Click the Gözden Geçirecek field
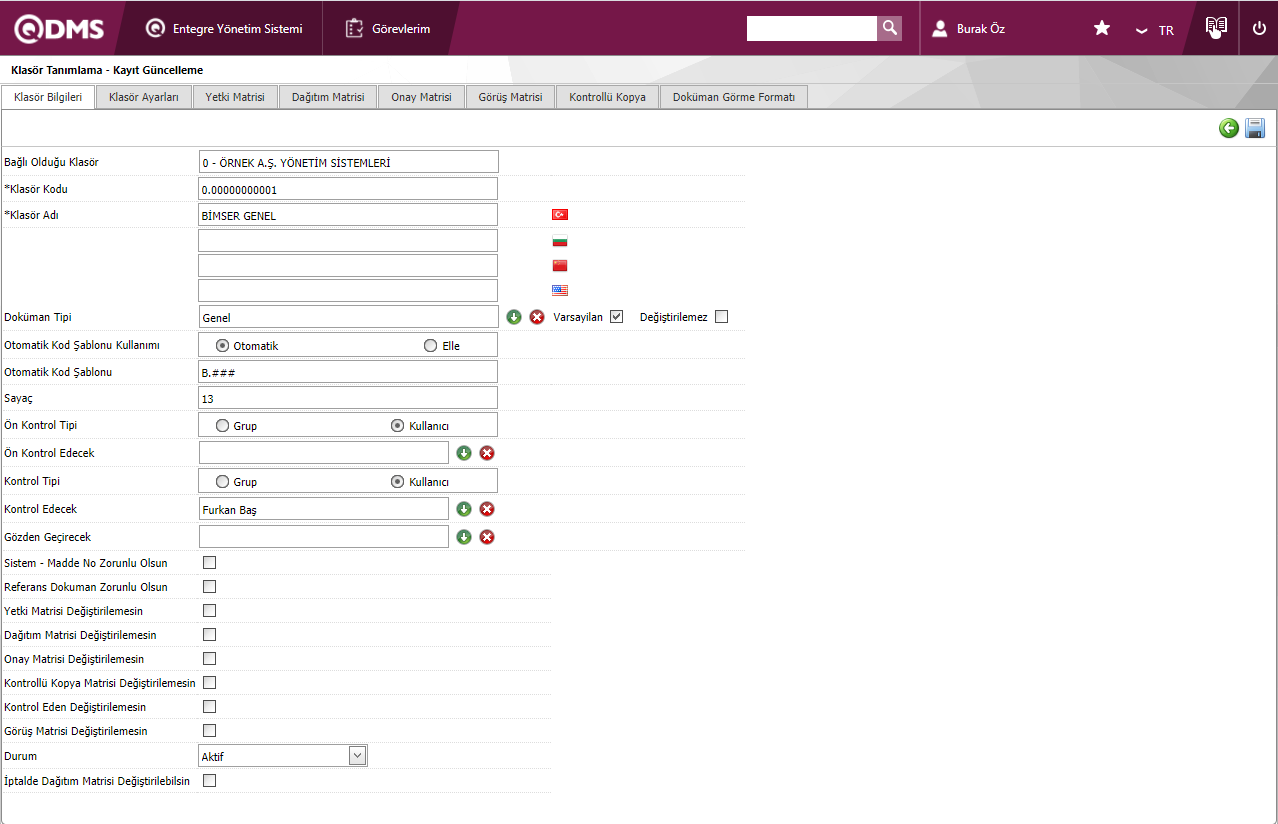The height and width of the screenshot is (824, 1278). [323, 537]
